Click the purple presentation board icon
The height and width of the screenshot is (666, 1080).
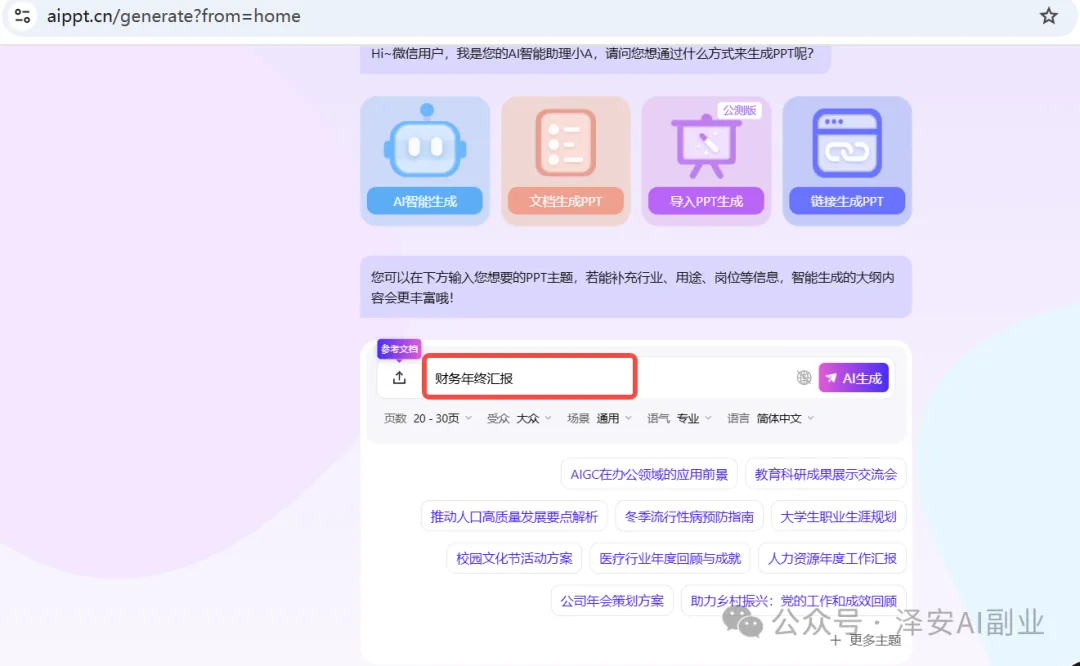[x=706, y=146]
